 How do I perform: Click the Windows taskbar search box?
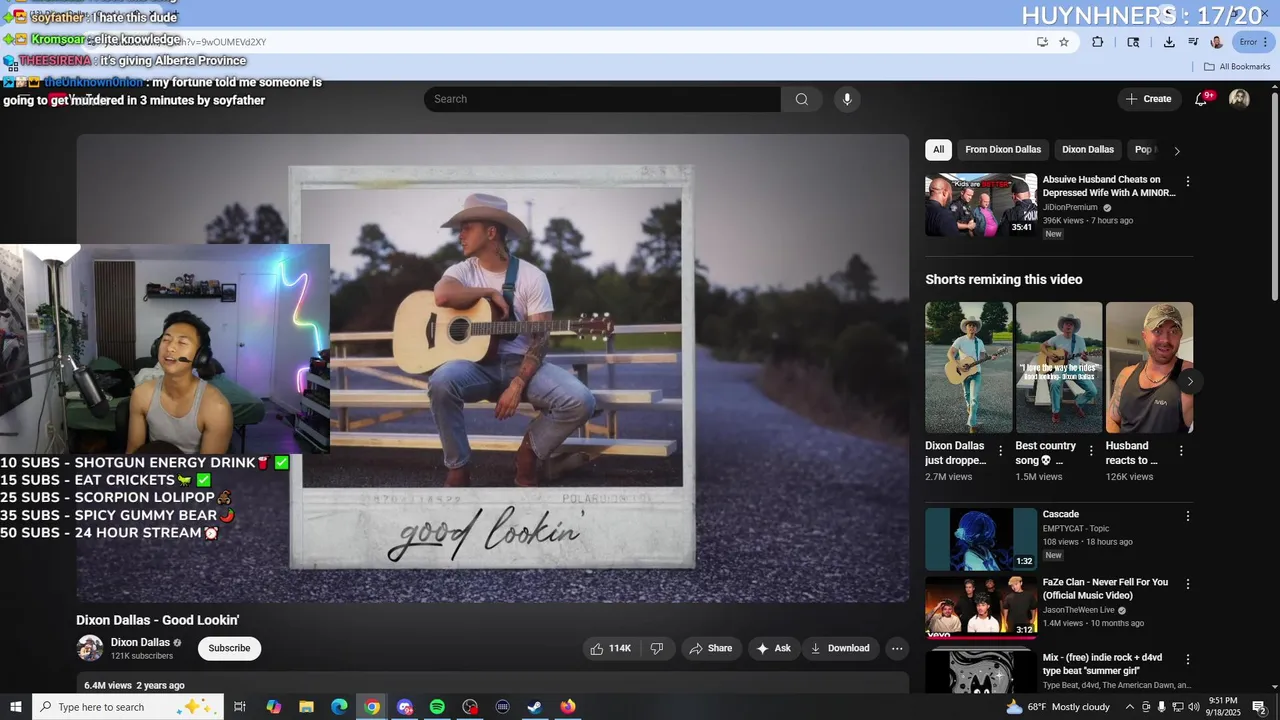[127, 707]
